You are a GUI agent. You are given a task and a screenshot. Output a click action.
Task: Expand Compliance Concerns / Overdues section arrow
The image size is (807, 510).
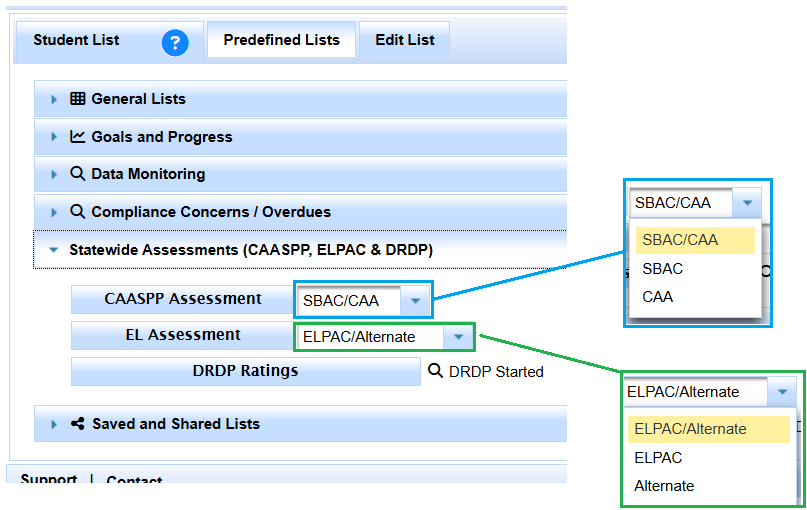point(54,212)
